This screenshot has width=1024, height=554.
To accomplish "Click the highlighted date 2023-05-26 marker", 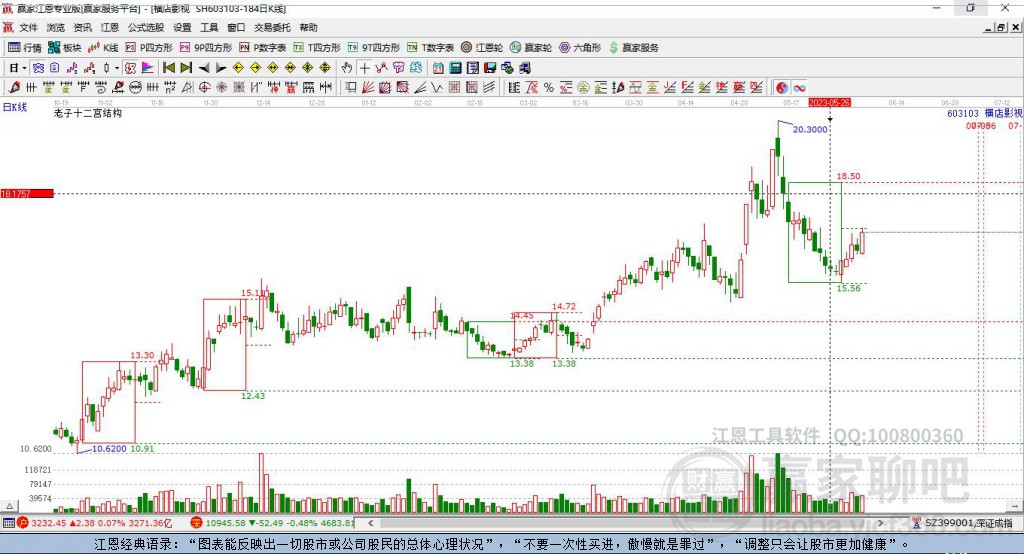I will tap(829, 103).
